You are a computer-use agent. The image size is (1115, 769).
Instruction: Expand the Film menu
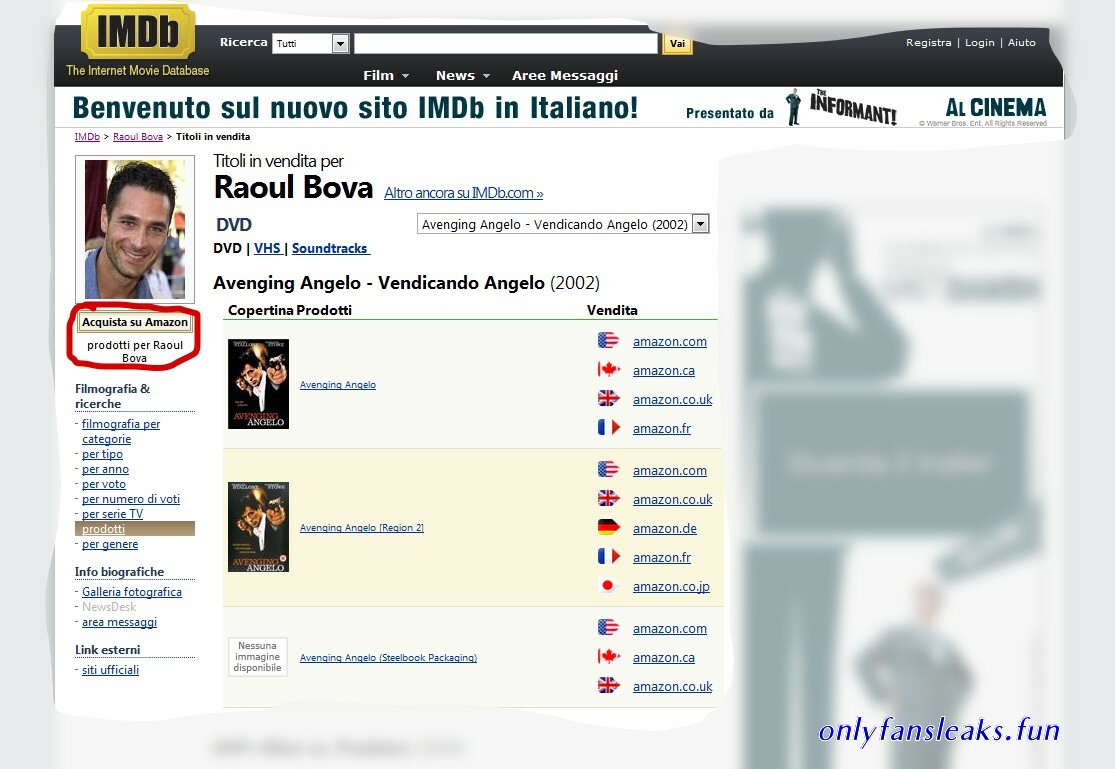[x=386, y=75]
